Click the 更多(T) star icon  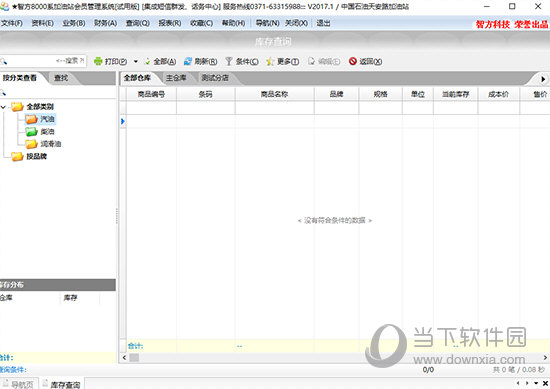pos(270,61)
